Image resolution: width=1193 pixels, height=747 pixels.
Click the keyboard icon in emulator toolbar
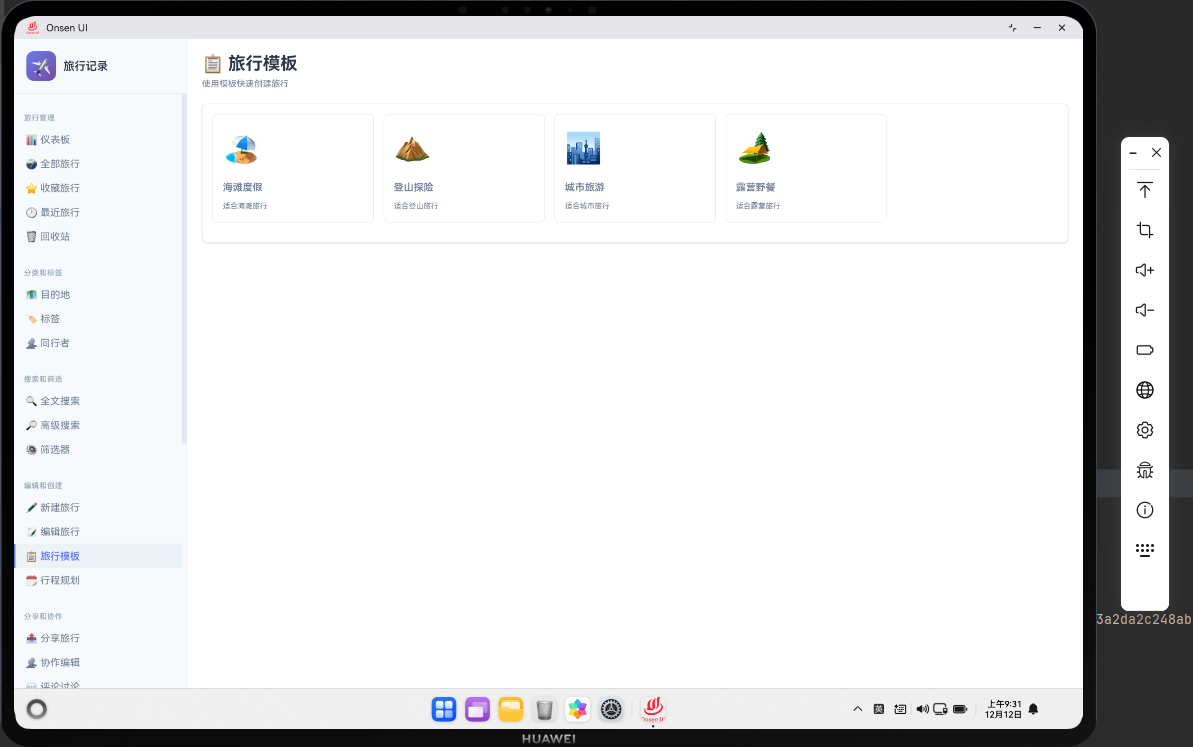pos(1144,550)
